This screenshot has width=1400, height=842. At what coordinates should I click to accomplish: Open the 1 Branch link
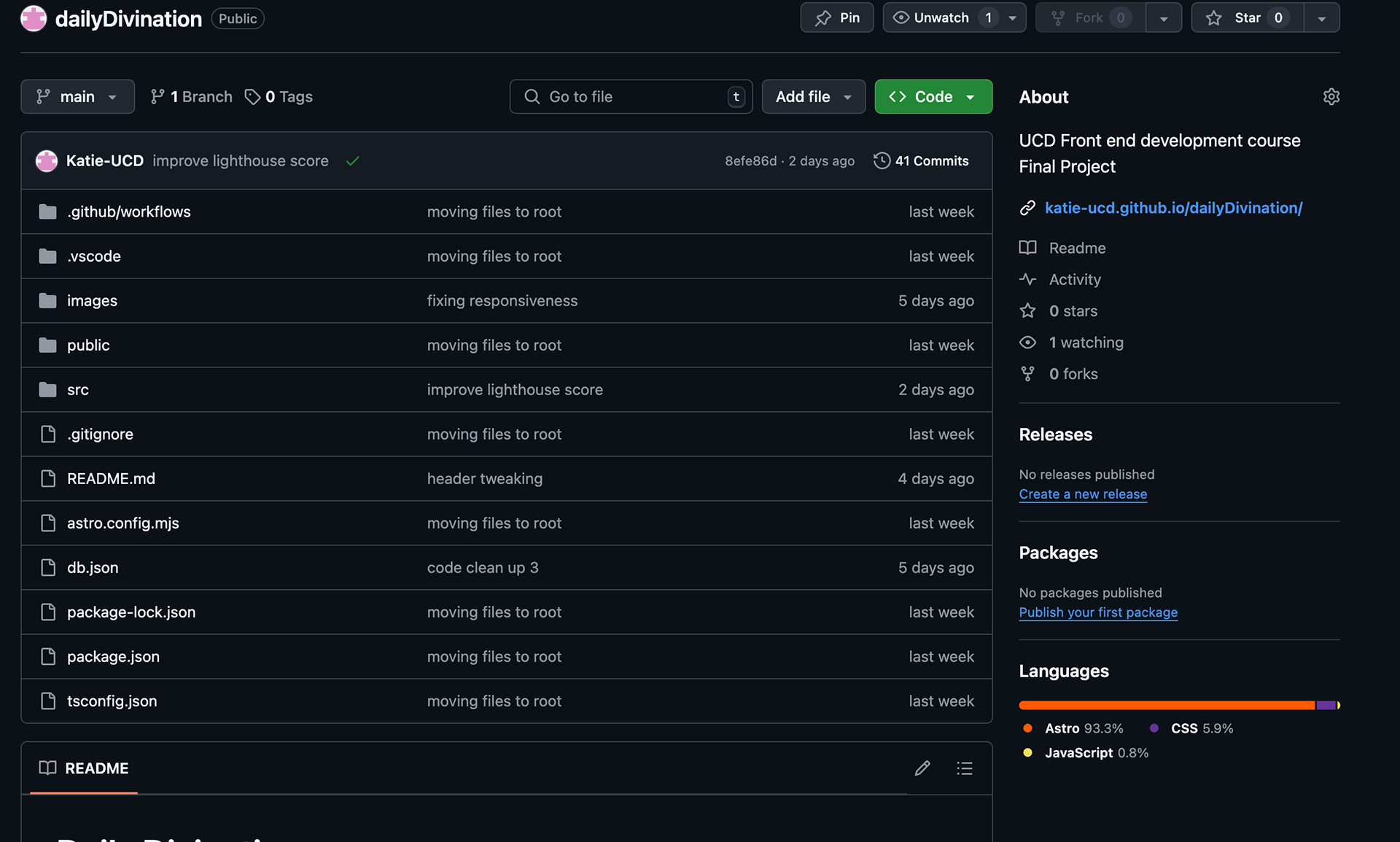tap(191, 97)
